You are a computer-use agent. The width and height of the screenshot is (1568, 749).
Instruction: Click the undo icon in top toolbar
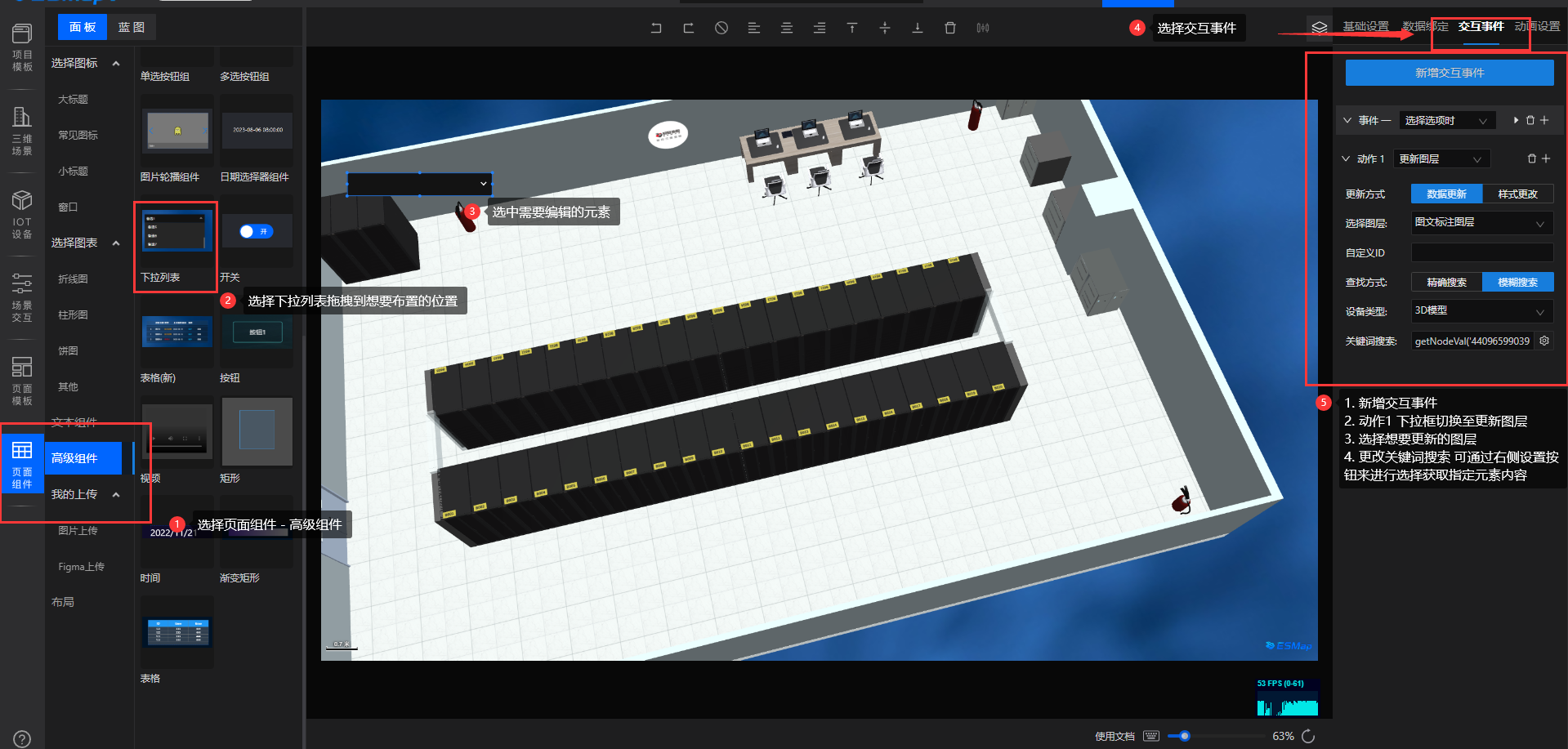click(x=655, y=28)
